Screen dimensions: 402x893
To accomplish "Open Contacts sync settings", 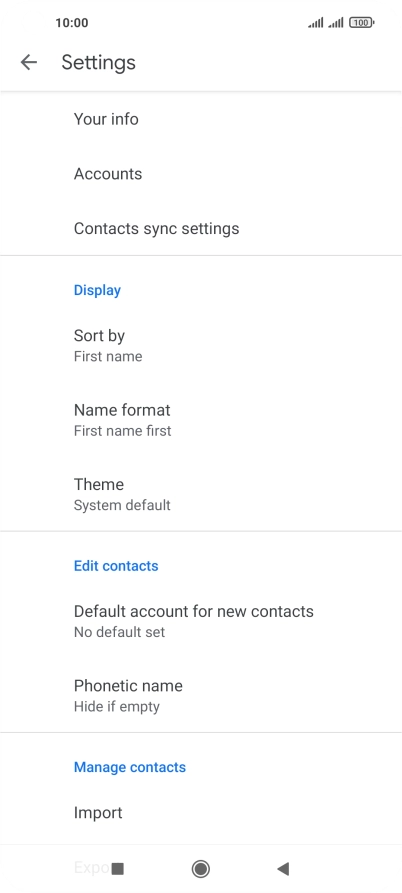I will pyautogui.click(x=201, y=228).
